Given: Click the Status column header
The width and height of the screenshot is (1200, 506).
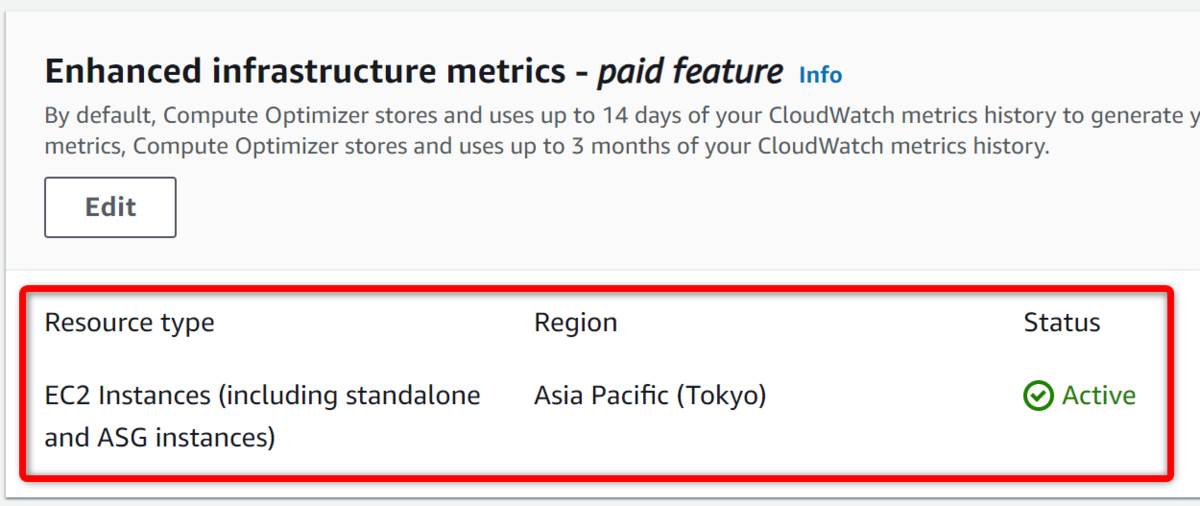Looking at the screenshot, I should (1061, 323).
